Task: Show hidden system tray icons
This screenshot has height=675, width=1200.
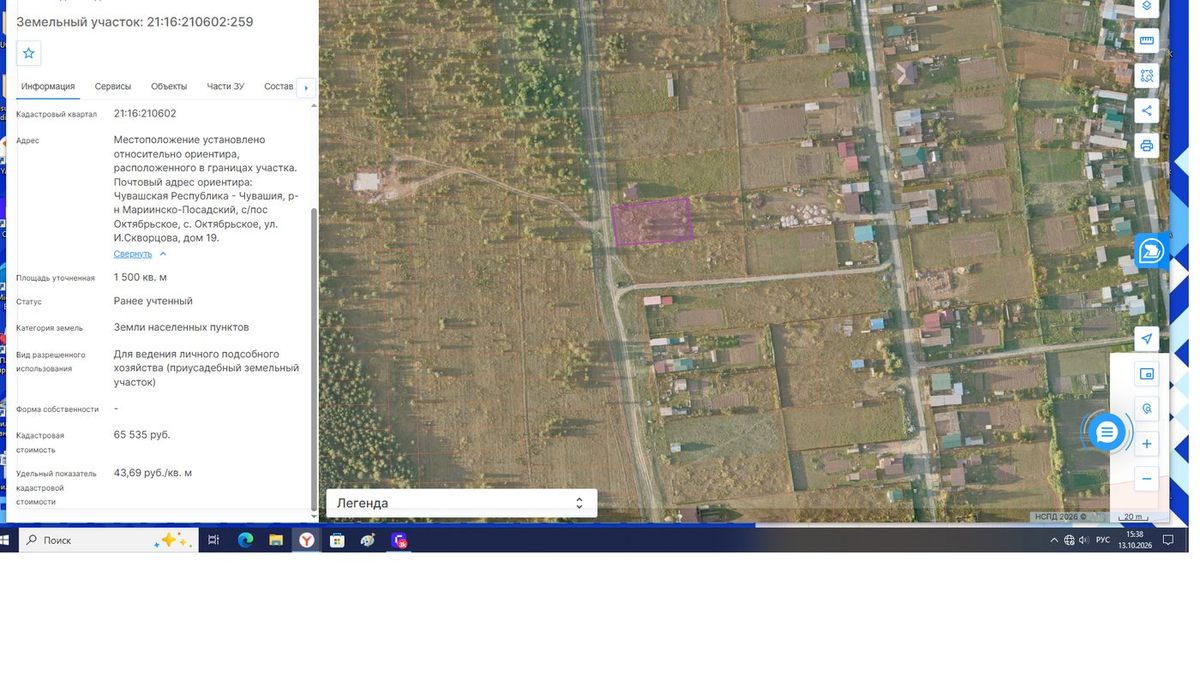Action: pos(1053,540)
